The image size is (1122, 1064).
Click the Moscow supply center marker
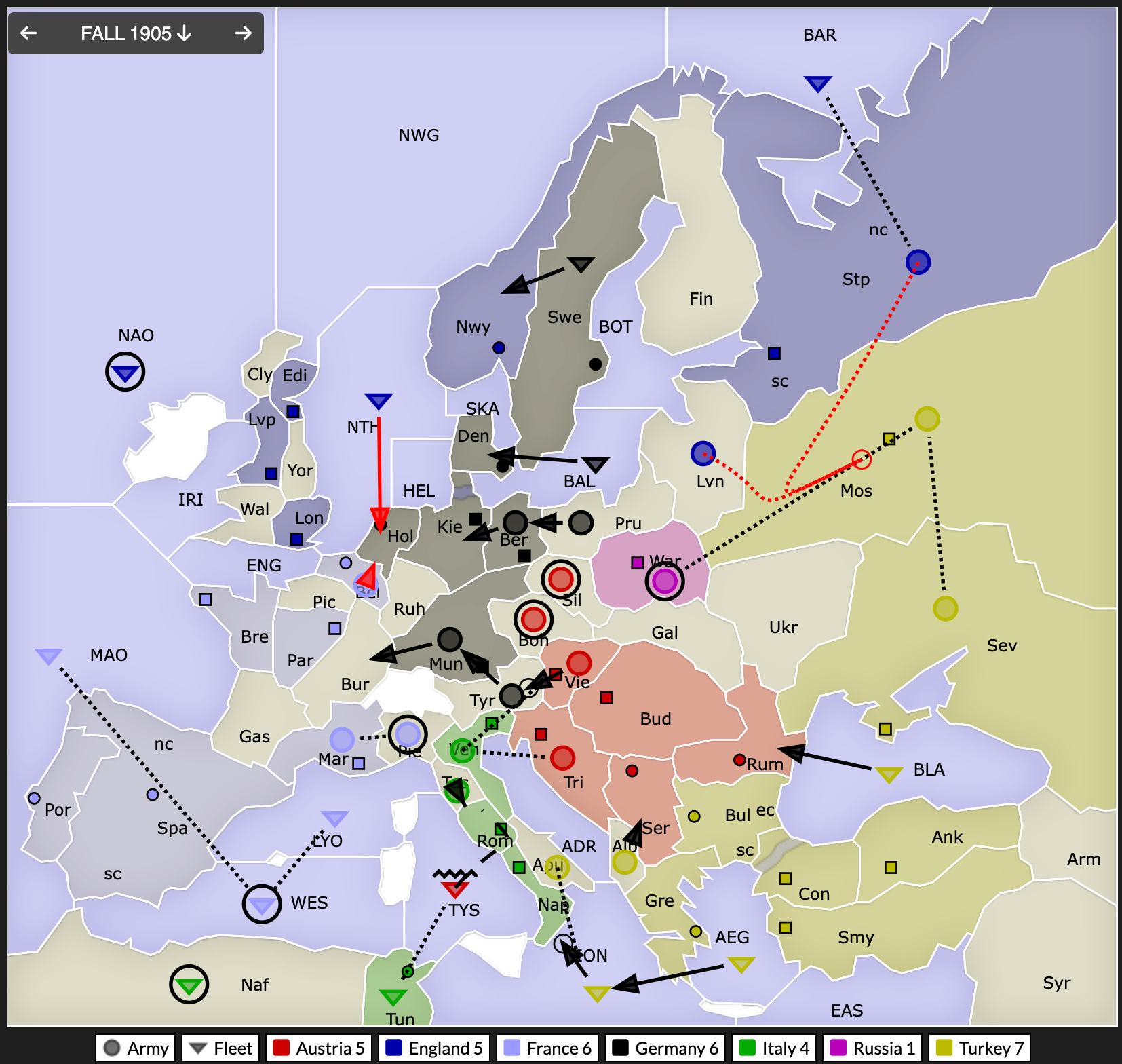pyautogui.click(x=889, y=439)
